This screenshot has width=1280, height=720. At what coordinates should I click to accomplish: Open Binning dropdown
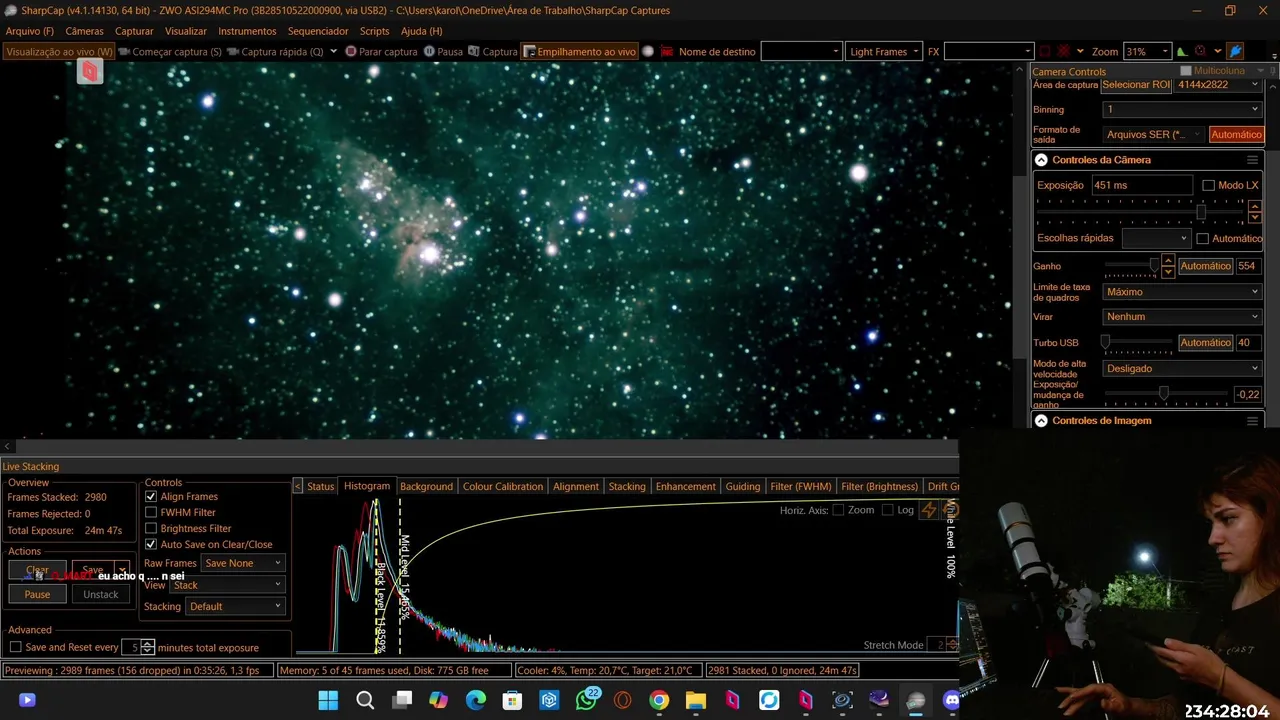click(x=1183, y=109)
